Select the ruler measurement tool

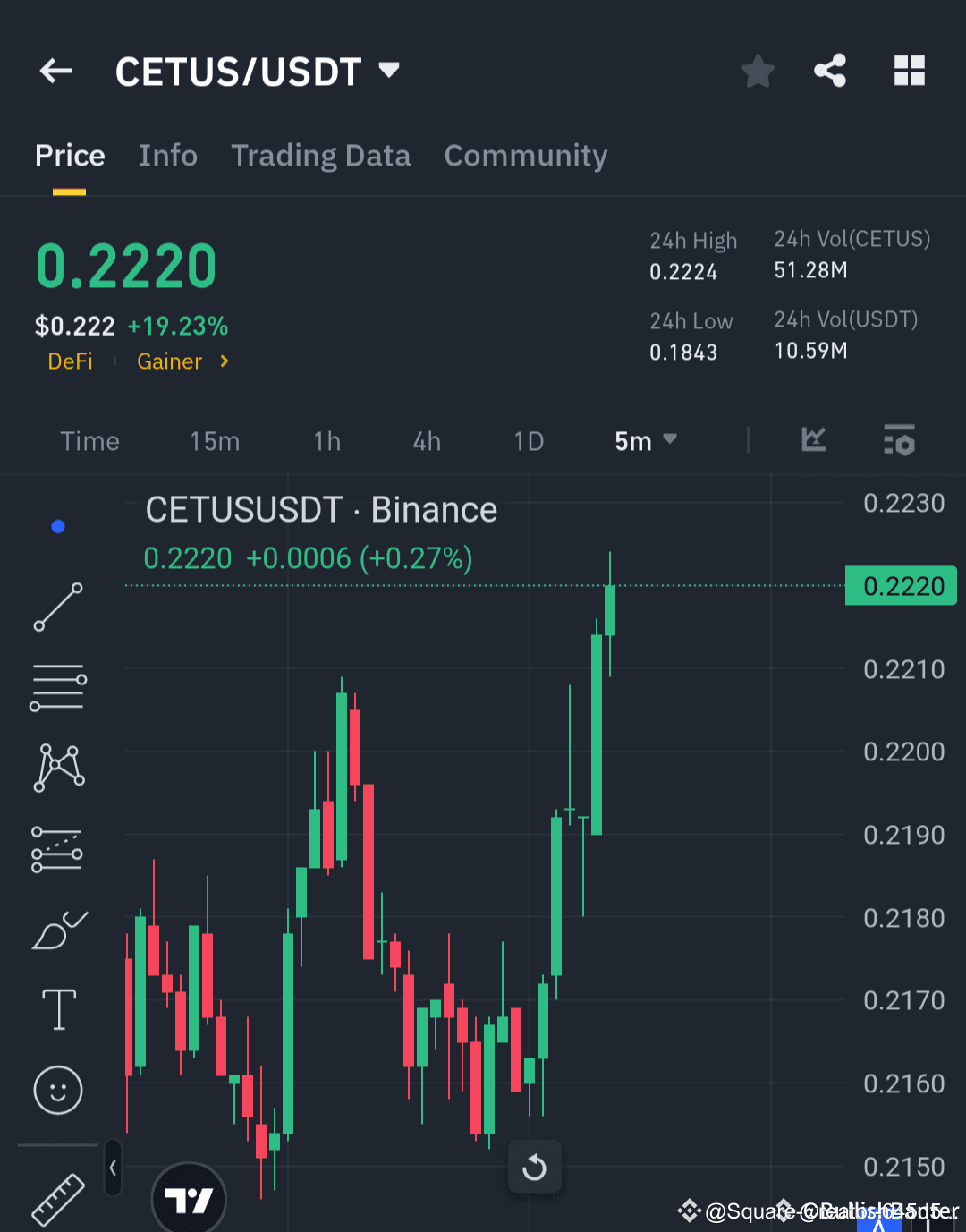(57, 1199)
